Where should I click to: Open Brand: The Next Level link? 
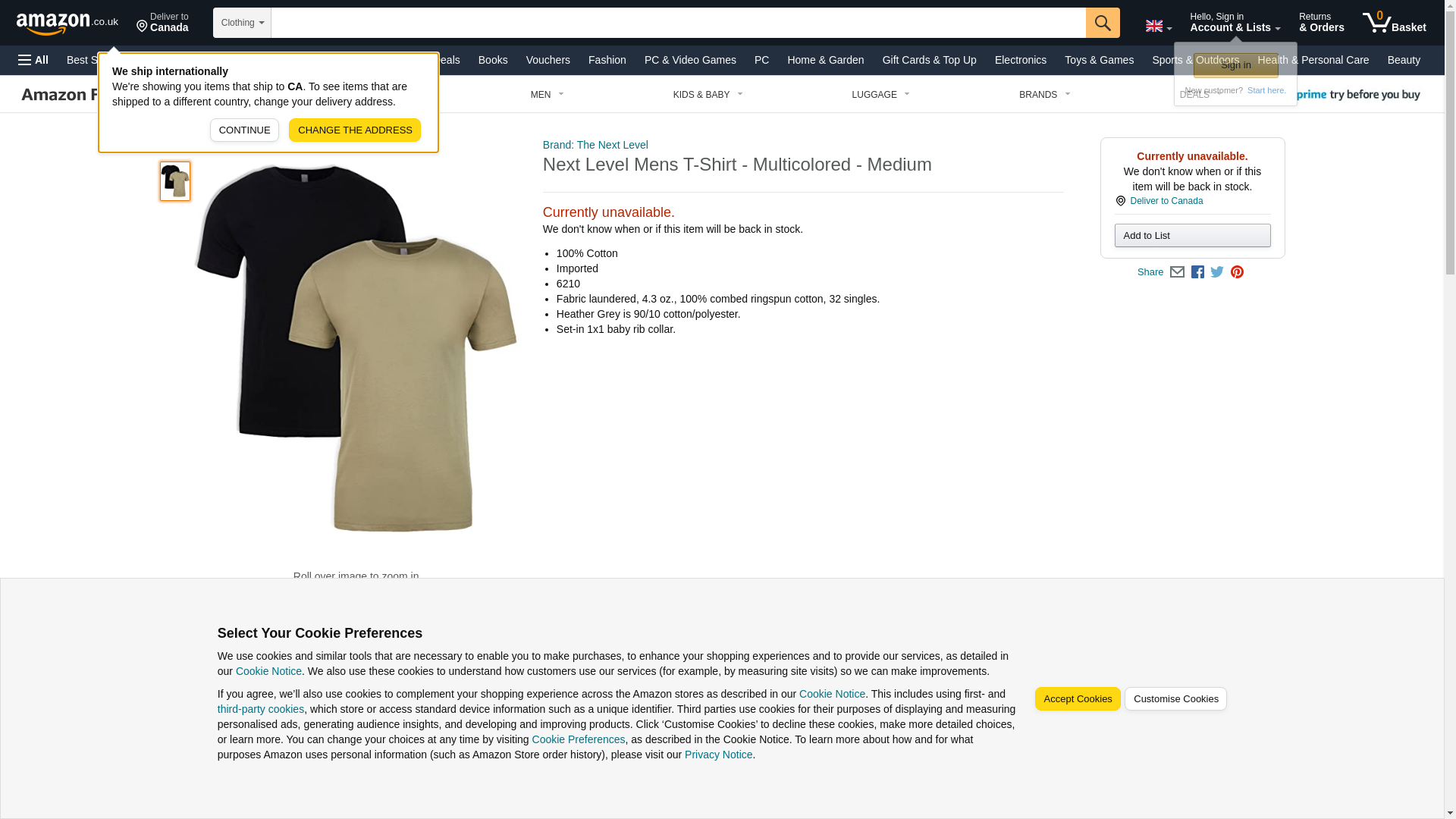click(x=595, y=145)
